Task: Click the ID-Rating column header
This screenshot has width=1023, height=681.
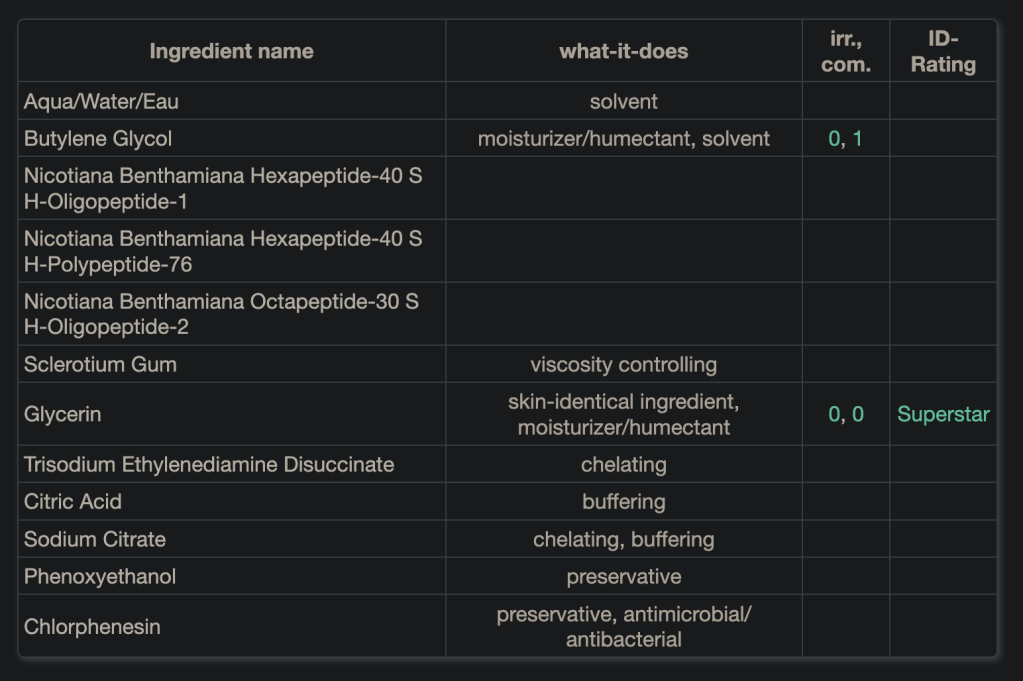Action: (x=943, y=52)
